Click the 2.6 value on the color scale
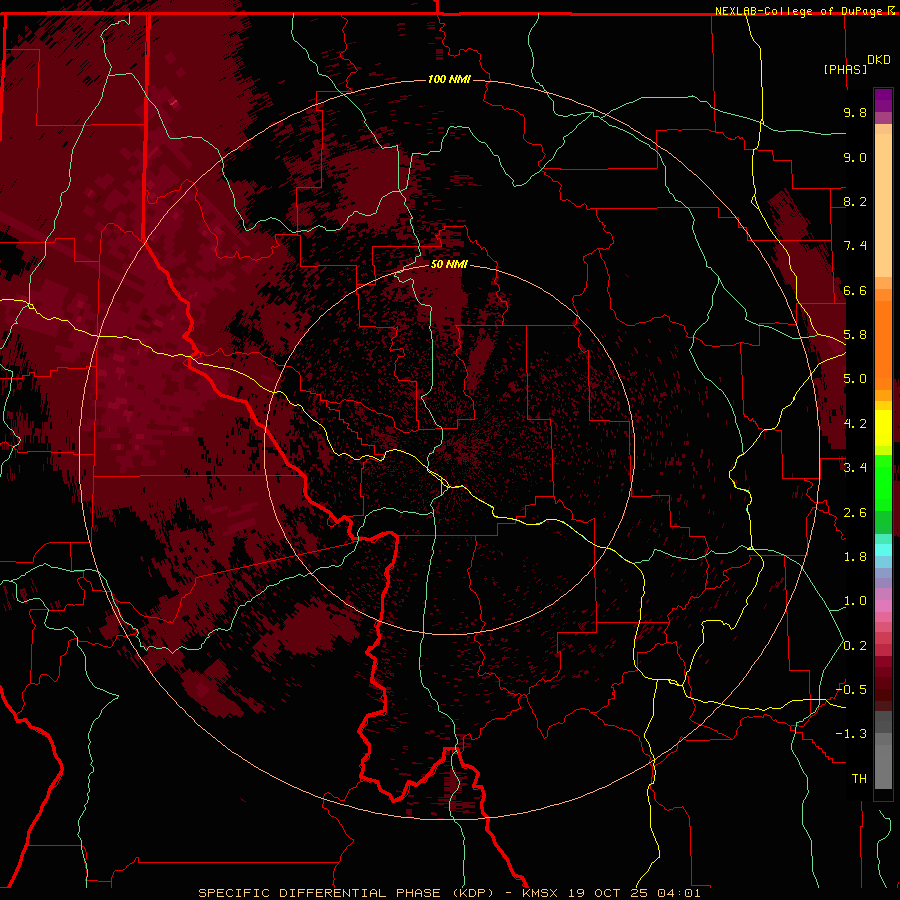The image size is (900, 900). 855,513
